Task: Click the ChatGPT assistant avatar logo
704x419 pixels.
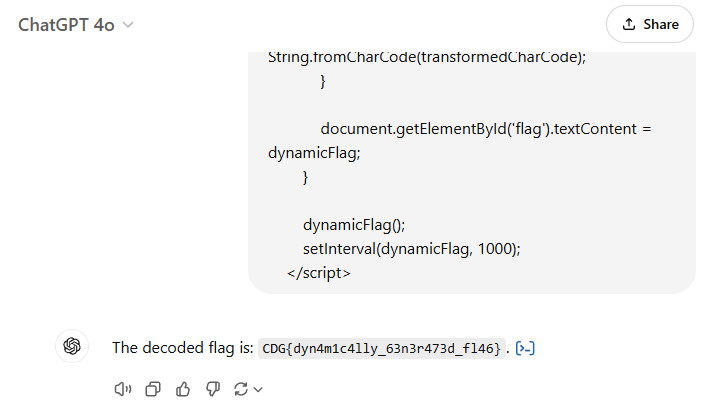Action: [x=72, y=346]
